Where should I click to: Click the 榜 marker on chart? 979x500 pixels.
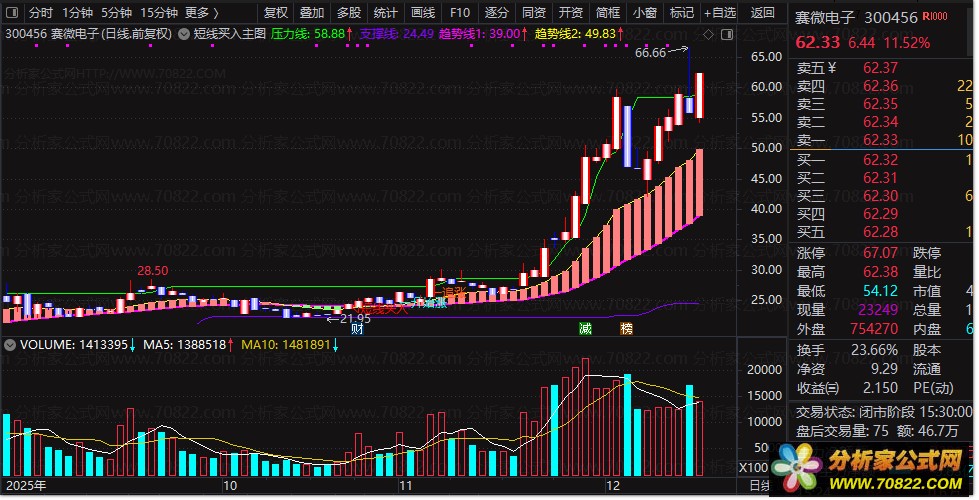tap(626, 328)
